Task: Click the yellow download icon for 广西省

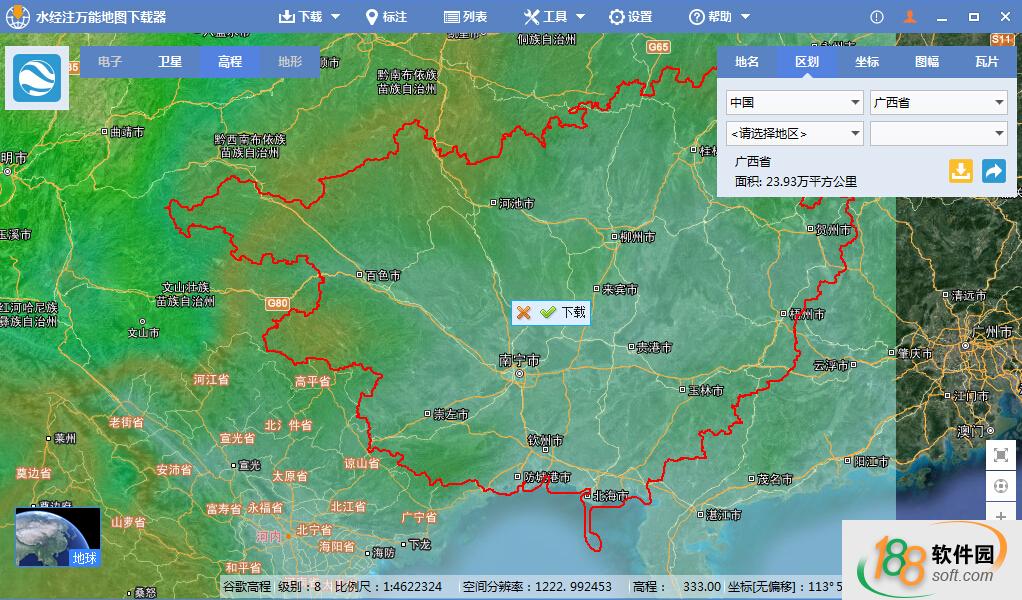Action: (961, 171)
